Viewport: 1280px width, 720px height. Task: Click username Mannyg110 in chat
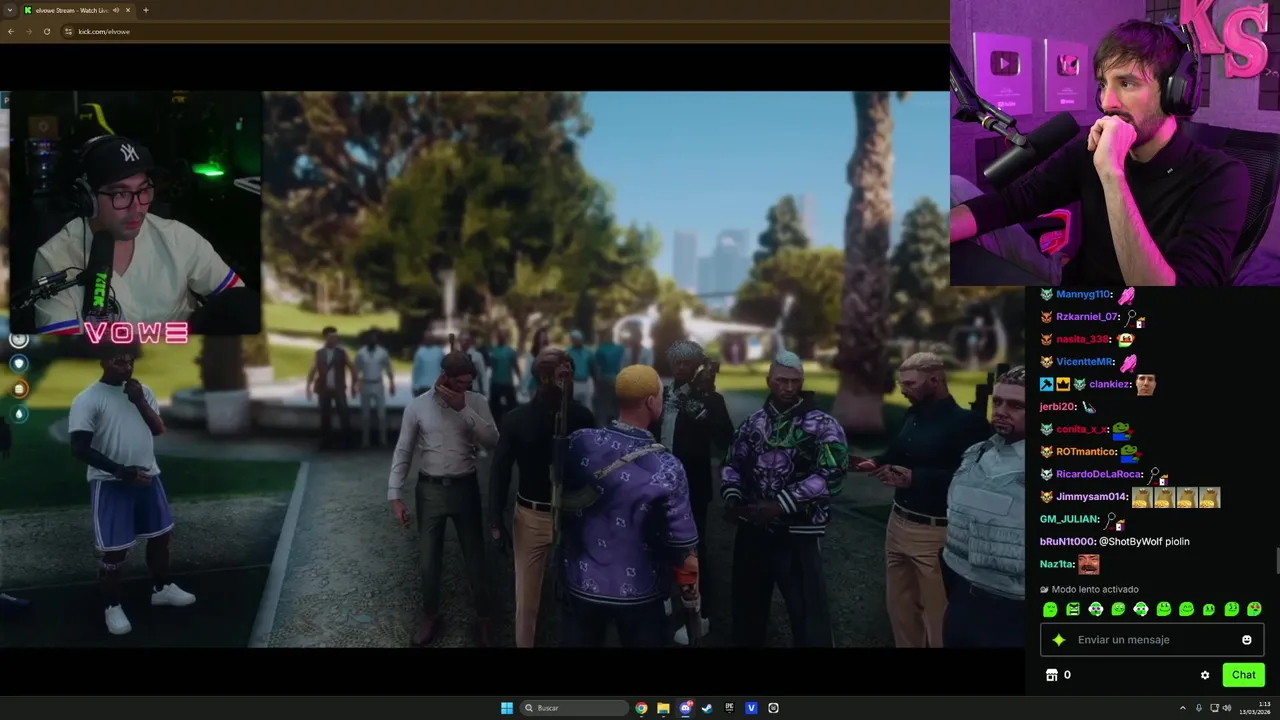click(x=1083, y=295)
